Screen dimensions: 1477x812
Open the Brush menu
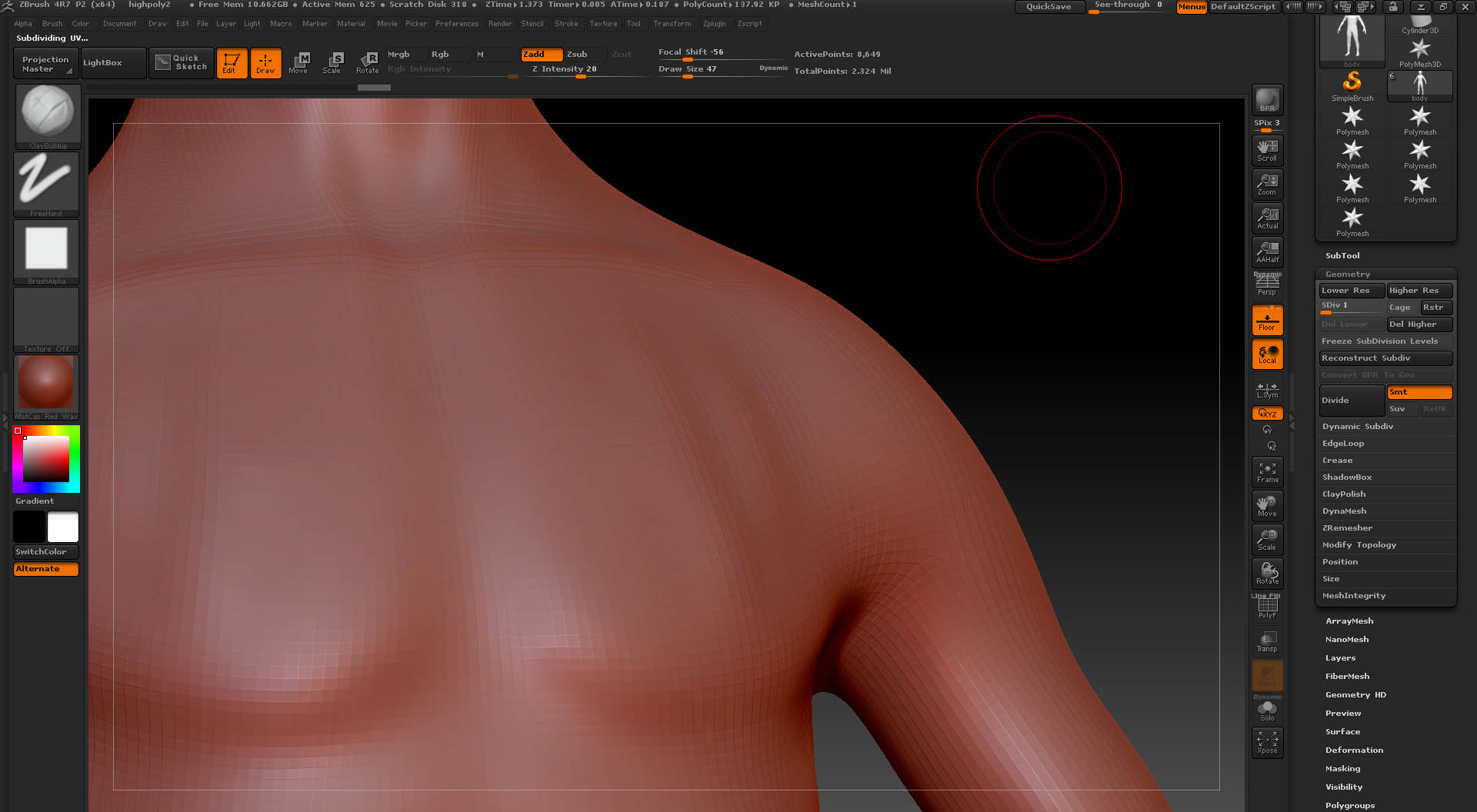(x=52, y=24)
